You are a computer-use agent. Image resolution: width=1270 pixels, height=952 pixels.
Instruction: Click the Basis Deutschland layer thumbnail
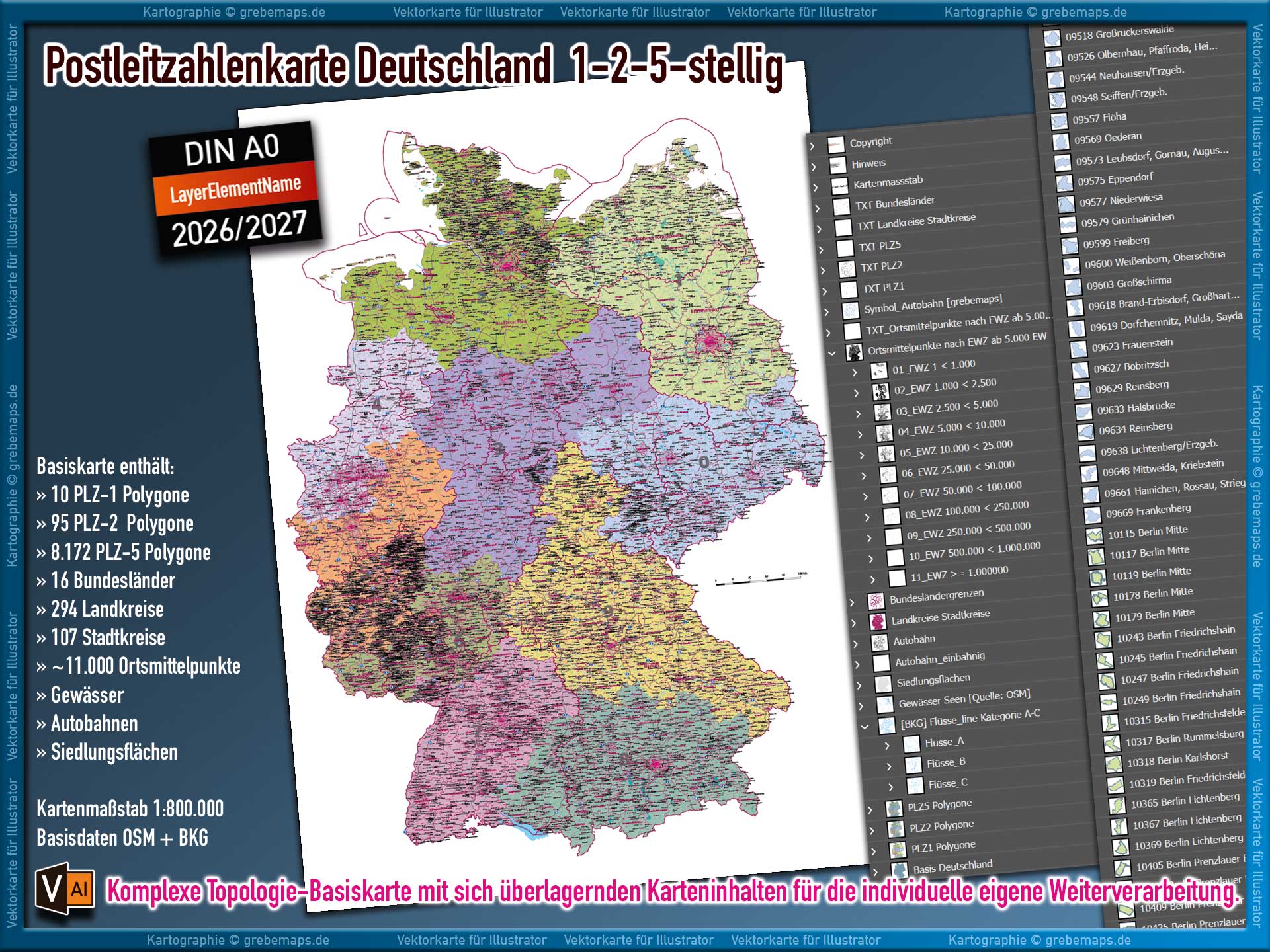[x=900, y=871]
